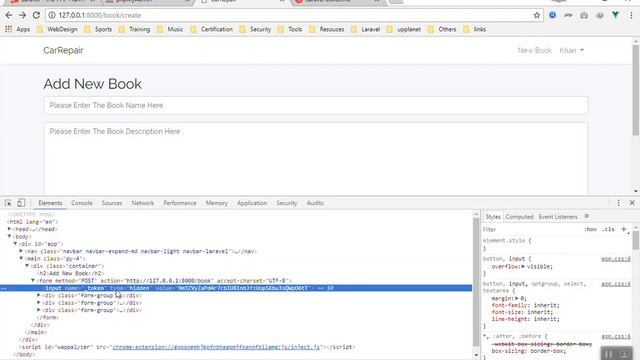
Task: Open the Music bookmarks folder
Action: (x=170, y=29)
